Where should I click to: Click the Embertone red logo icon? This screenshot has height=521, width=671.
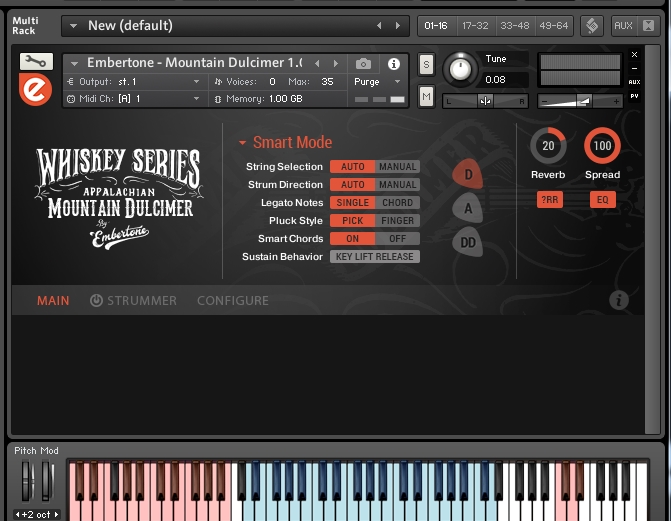point(36,89)
